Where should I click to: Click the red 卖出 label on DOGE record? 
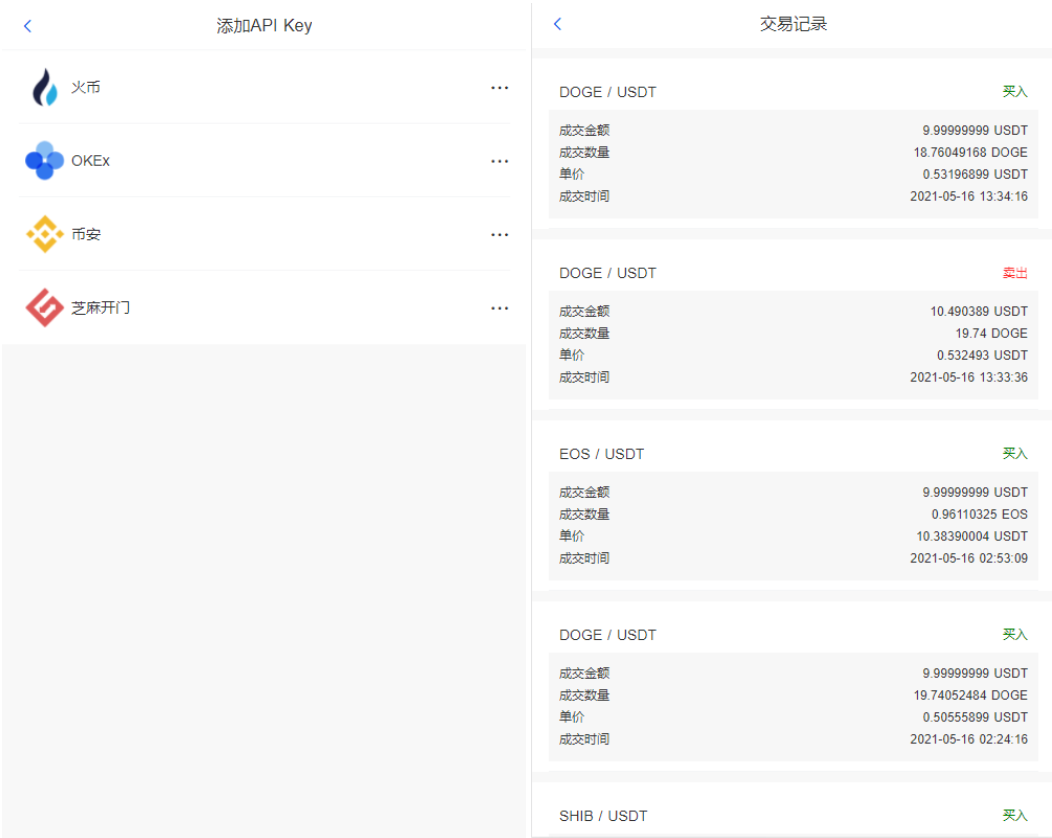pyautogui.click(x=1015, y=273)
